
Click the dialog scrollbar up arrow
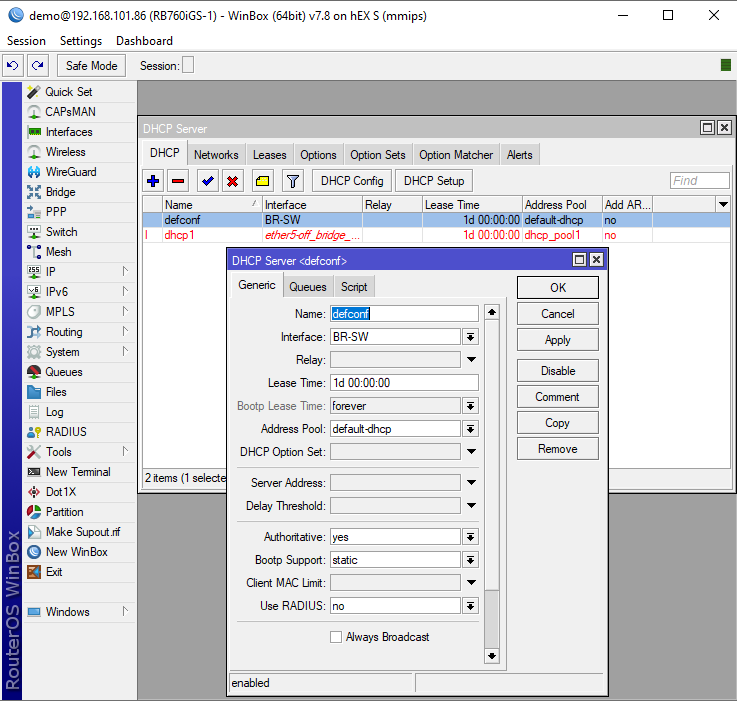tap(492, 312)
